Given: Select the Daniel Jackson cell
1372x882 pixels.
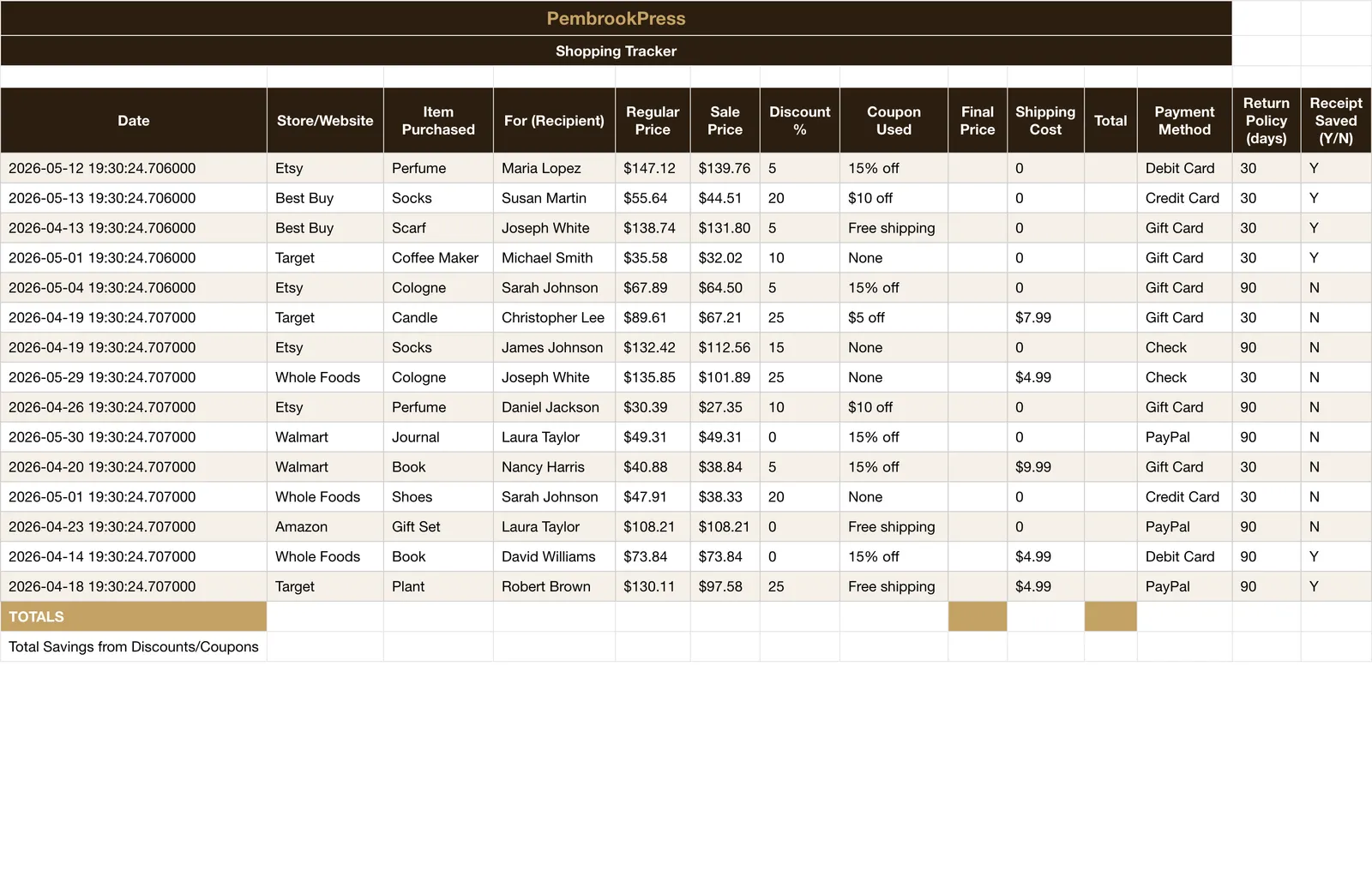Looking at the screenshot, I should pyautogui.click(x=554, y=407).
